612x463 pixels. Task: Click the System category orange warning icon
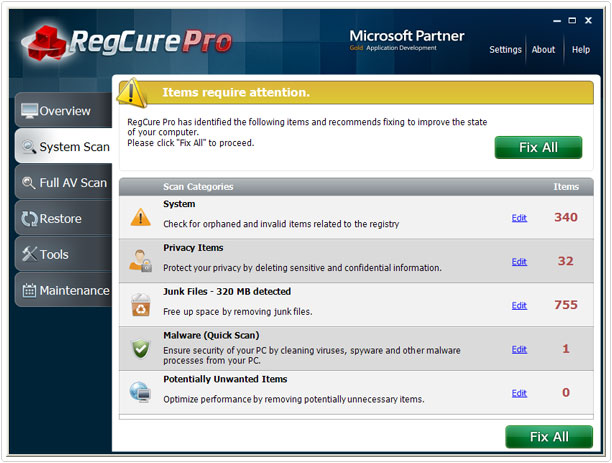click(x=141, y=217)
